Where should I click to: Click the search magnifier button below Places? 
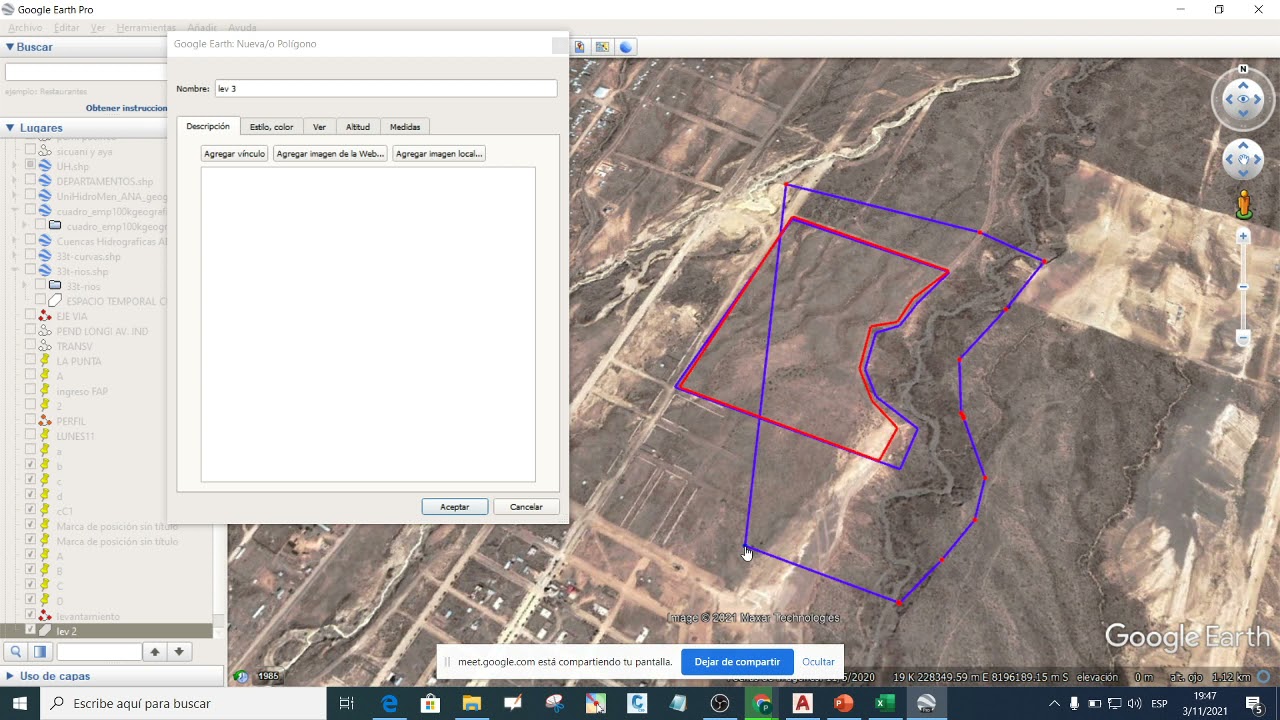pyautogui.click(x=16, y=652)
